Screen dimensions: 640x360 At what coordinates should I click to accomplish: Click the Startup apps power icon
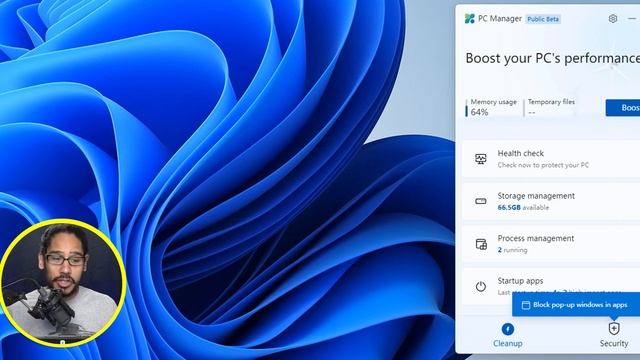tap(481, 286)
